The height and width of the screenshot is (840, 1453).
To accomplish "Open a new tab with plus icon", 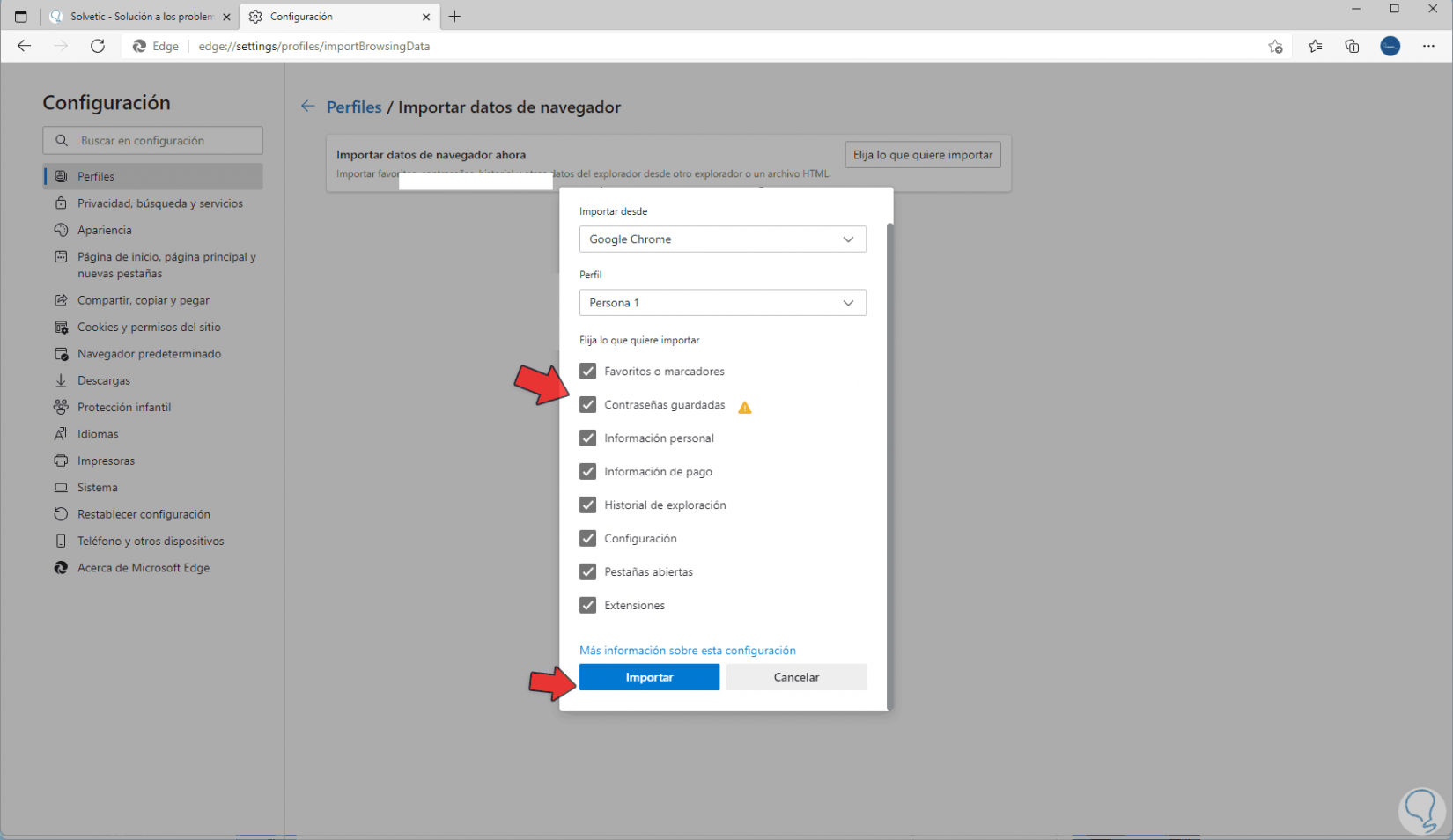I will click(454, 17).
